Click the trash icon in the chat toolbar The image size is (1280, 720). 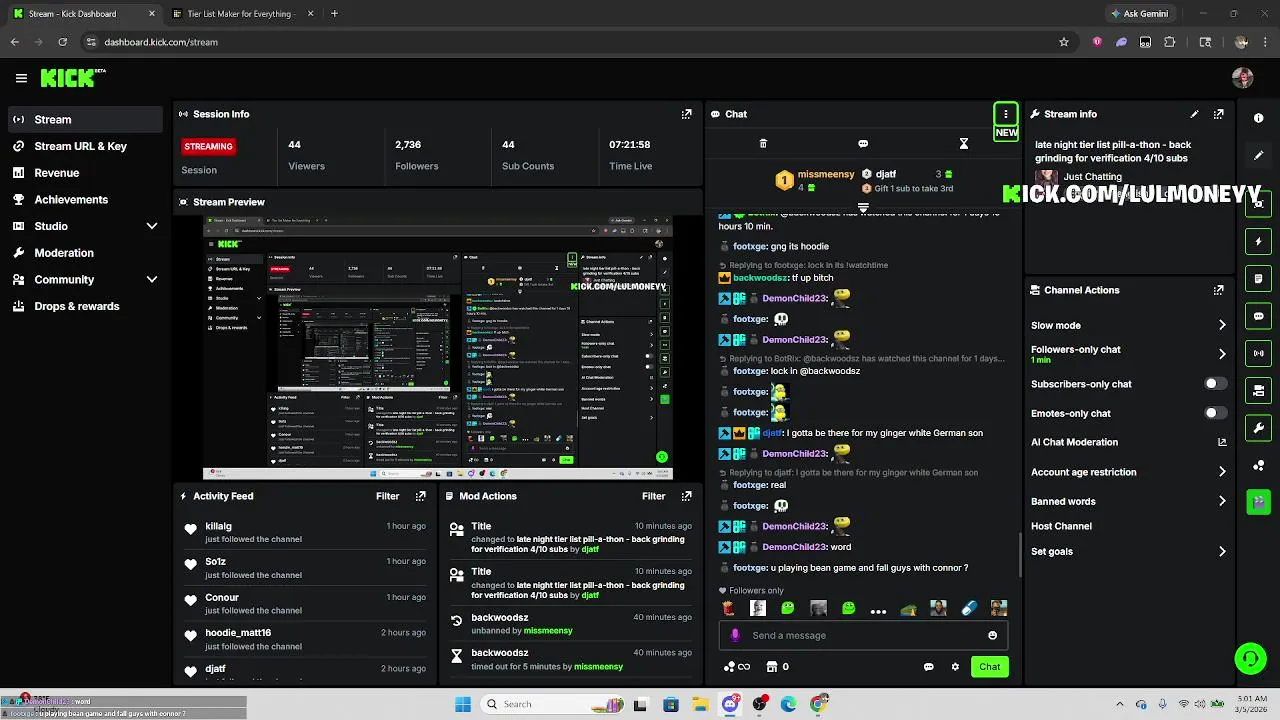[763, 144]
